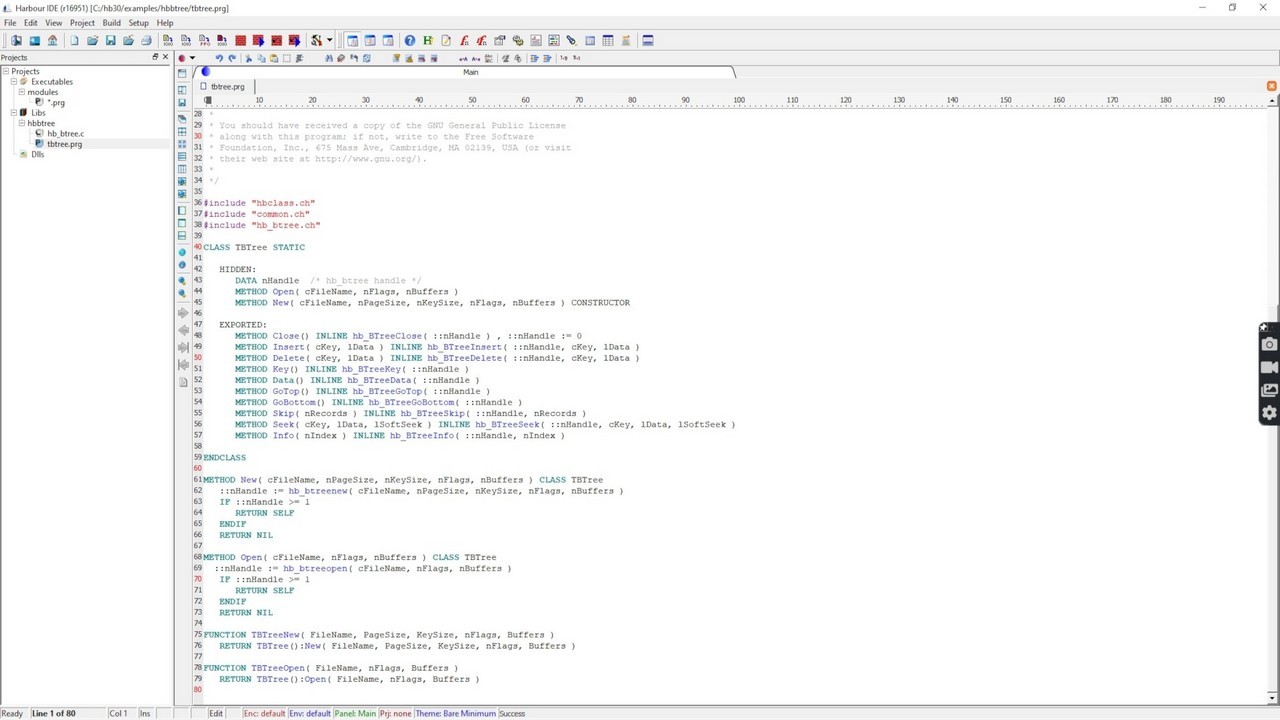Close the Projects dock panel
Viewport: 1280px width, 720px height.
[x=165, y=57]
